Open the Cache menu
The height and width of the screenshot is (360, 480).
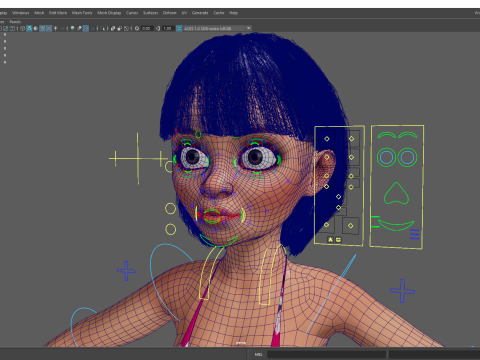tap(219, 13)
